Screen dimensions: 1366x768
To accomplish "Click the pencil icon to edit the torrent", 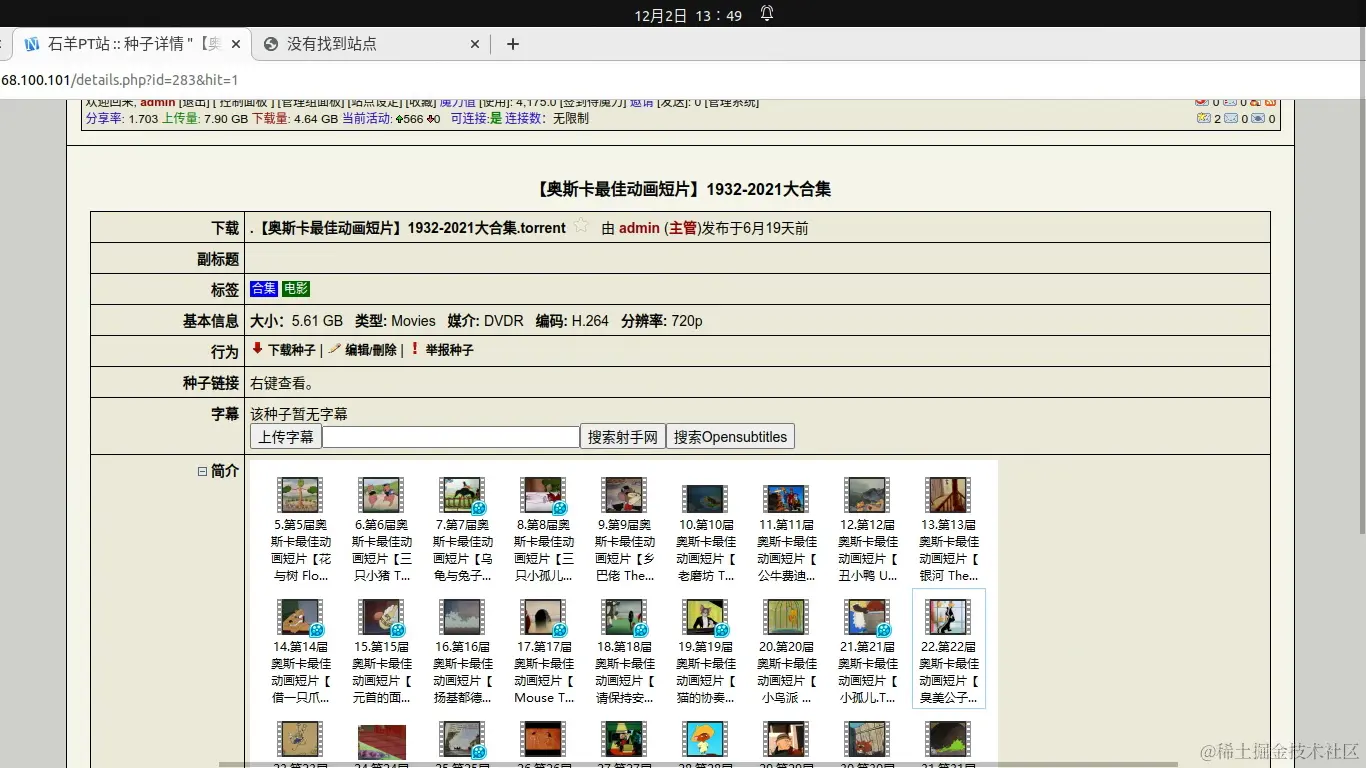I will [x=335, y=350].
